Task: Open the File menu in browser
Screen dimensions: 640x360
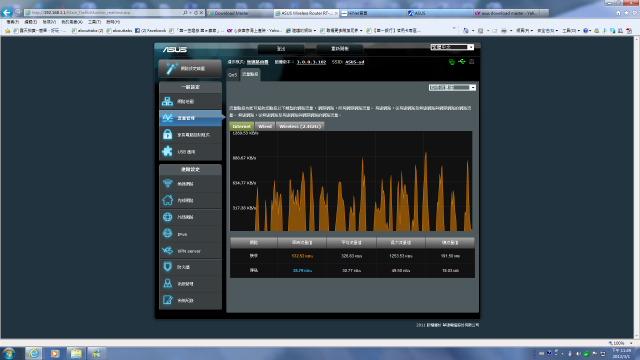Action: point(13,22)
